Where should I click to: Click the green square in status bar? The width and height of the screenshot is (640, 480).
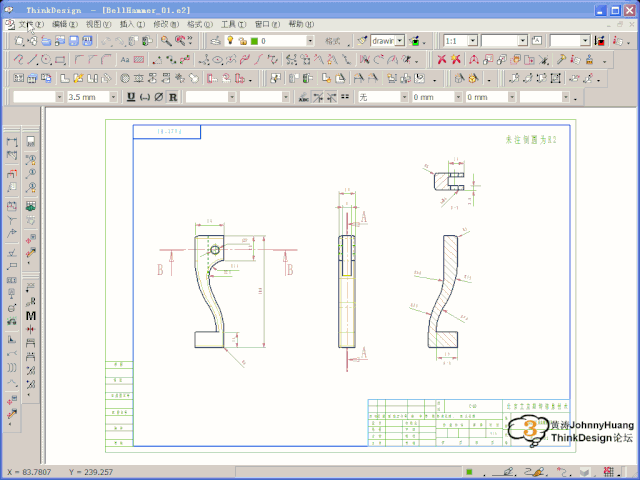pos(469,472)
